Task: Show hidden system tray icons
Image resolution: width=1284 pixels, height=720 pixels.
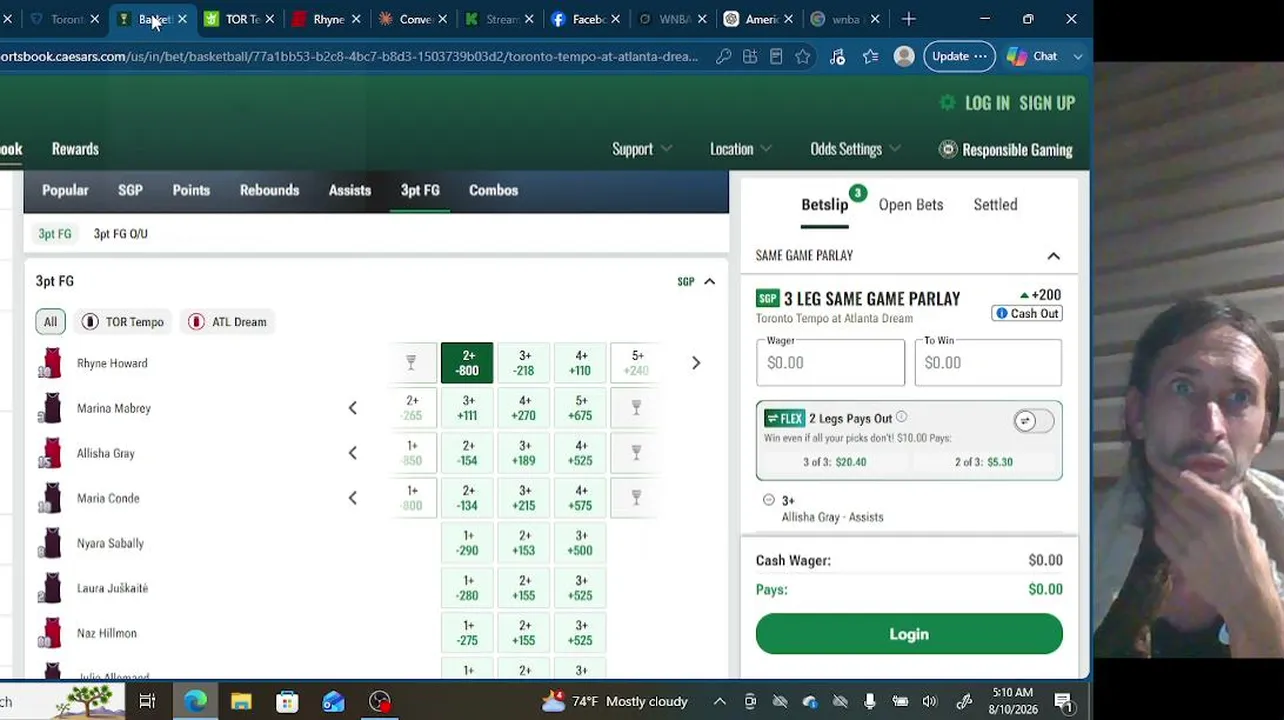Action: pos(719,702)
